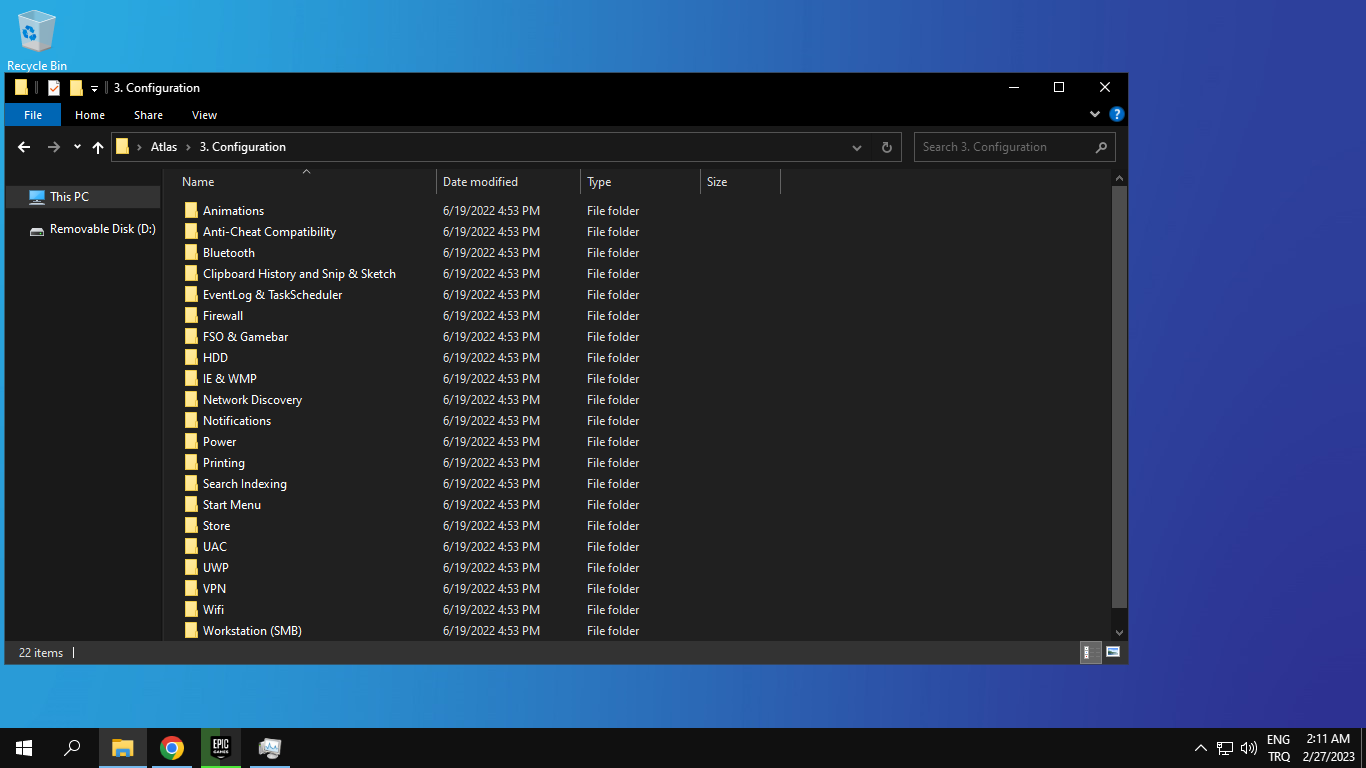Launch Epic Games Launcher from taskbar
This screenshot has width=1366, height=768.
tap(221, 748)
